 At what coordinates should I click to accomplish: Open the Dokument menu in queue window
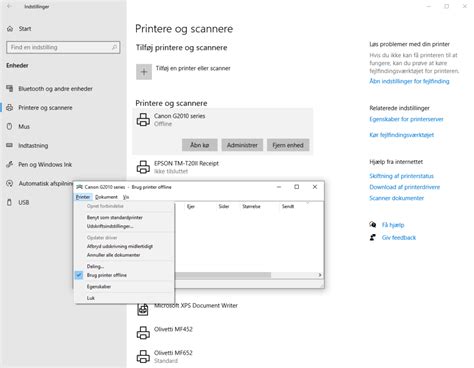pyautogui.click(x=106, y=197)
